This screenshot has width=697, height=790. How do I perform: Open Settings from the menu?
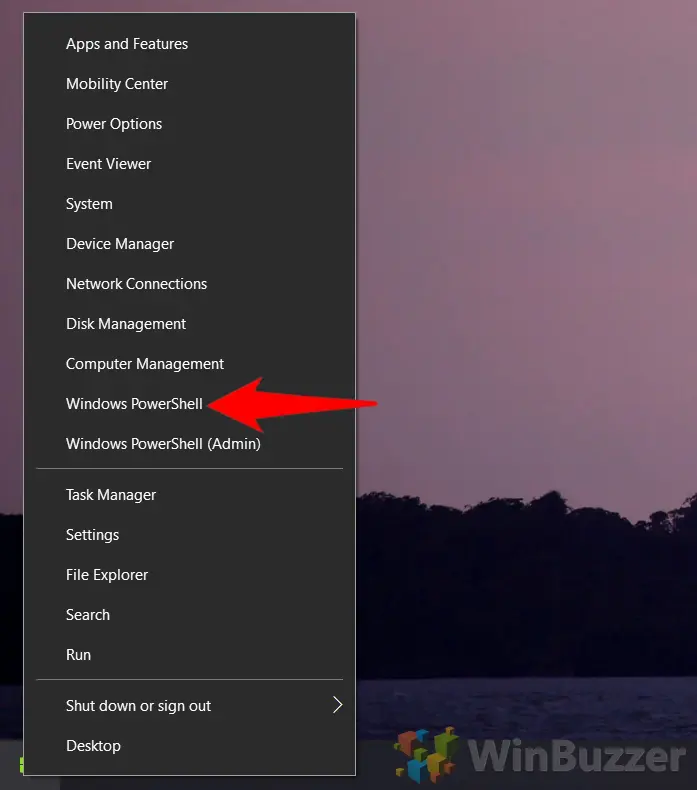(189, 535)
